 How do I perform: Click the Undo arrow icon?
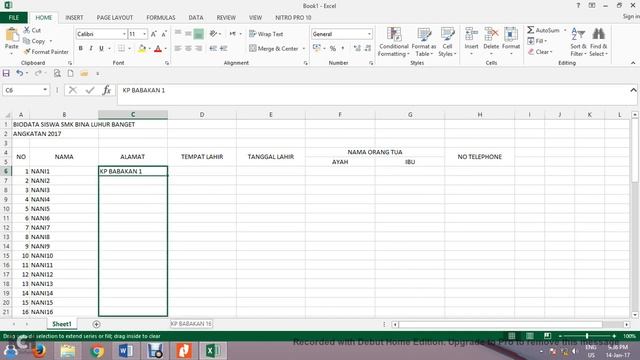click(19, 73)
